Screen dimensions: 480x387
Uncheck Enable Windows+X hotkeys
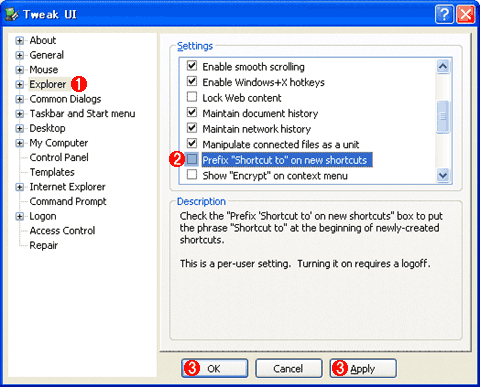(x=192, y=81)
